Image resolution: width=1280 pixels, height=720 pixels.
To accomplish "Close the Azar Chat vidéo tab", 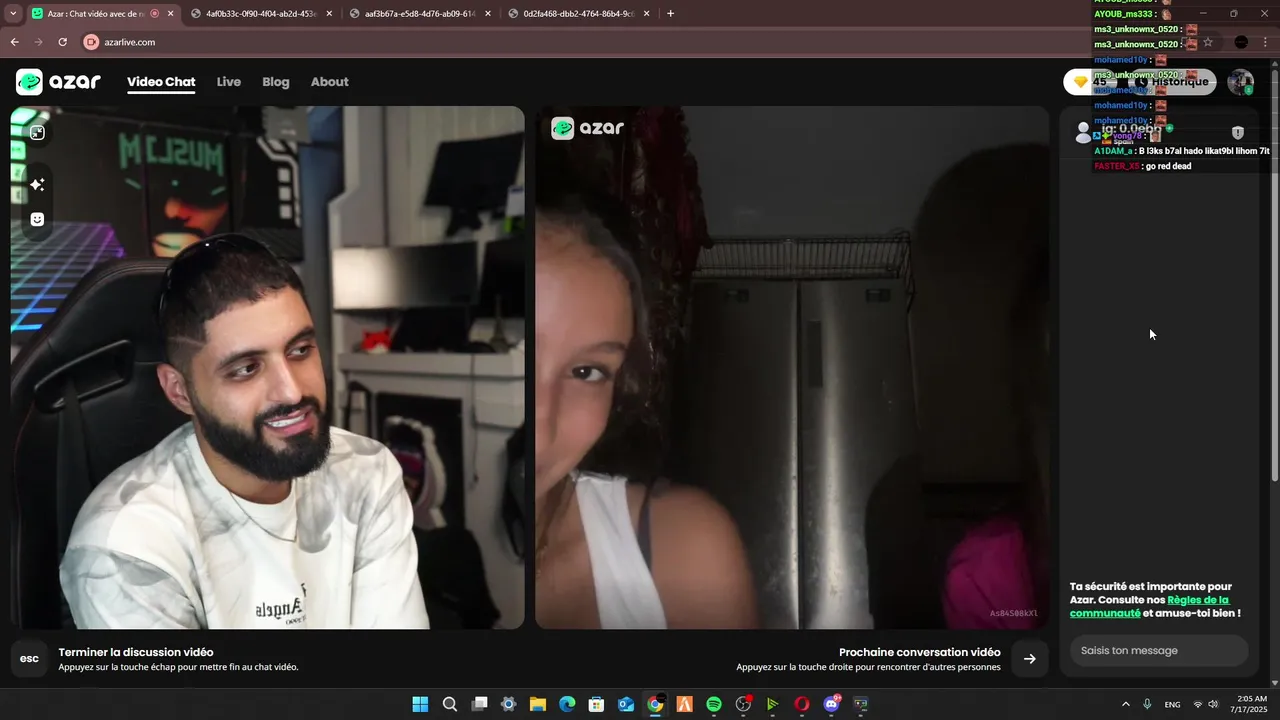I will pyautogui.click(x=170, y=14).
